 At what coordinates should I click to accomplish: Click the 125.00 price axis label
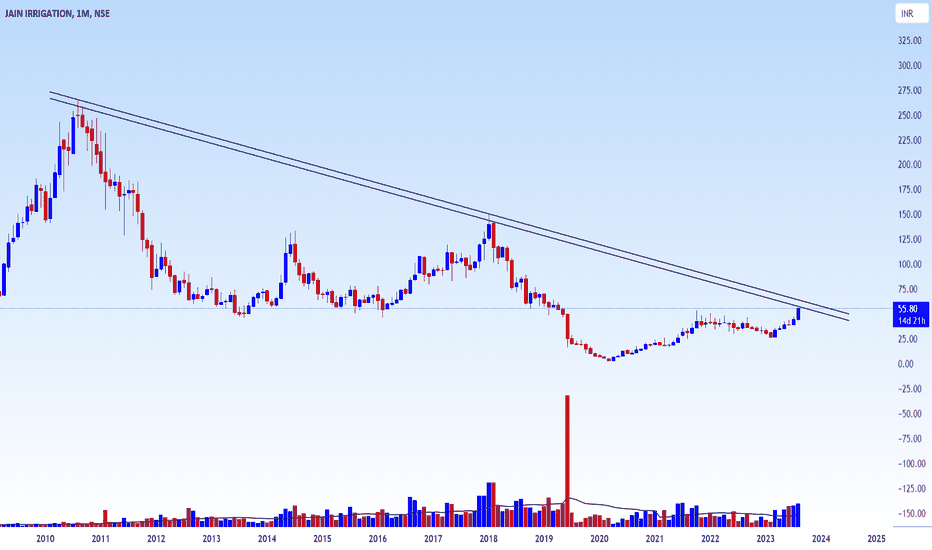point(910,240)
